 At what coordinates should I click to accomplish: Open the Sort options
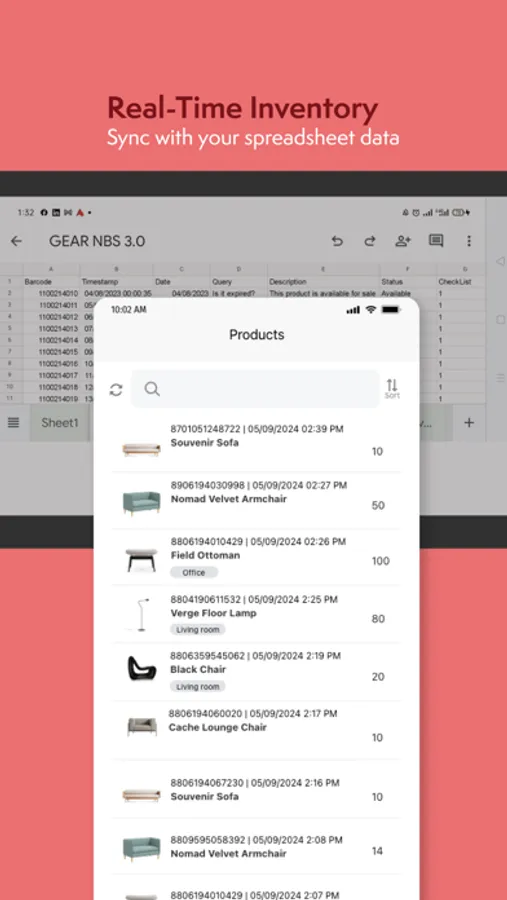tap(392, 389)
